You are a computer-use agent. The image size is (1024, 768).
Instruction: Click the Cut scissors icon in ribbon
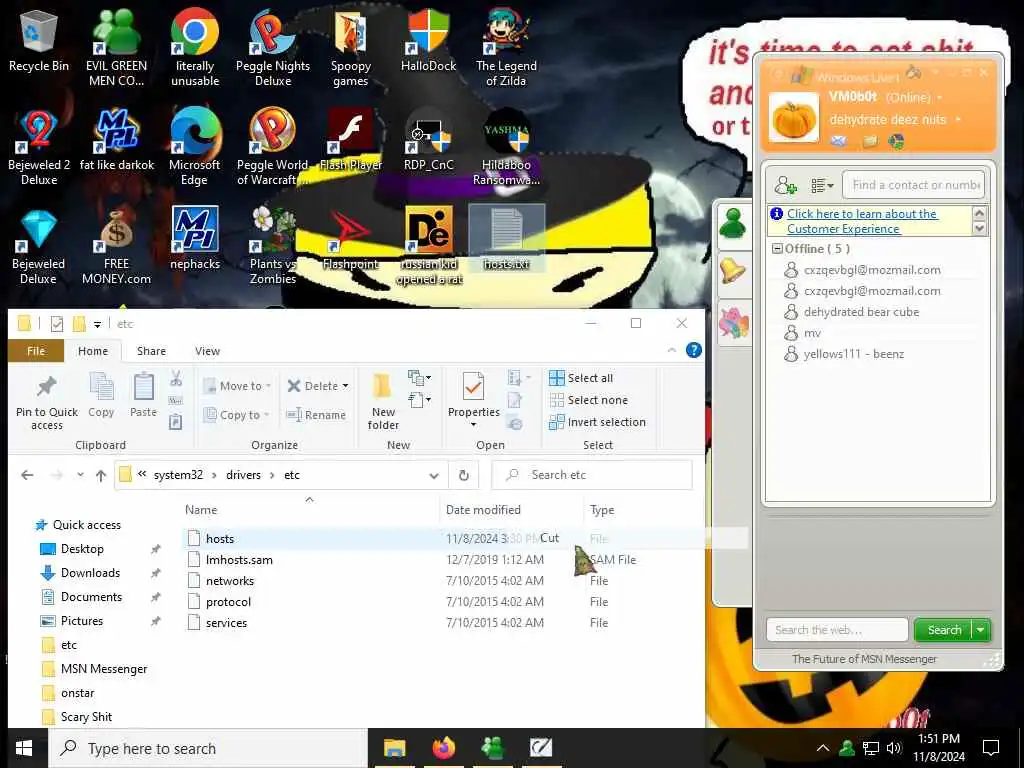(x=176, y=379)
